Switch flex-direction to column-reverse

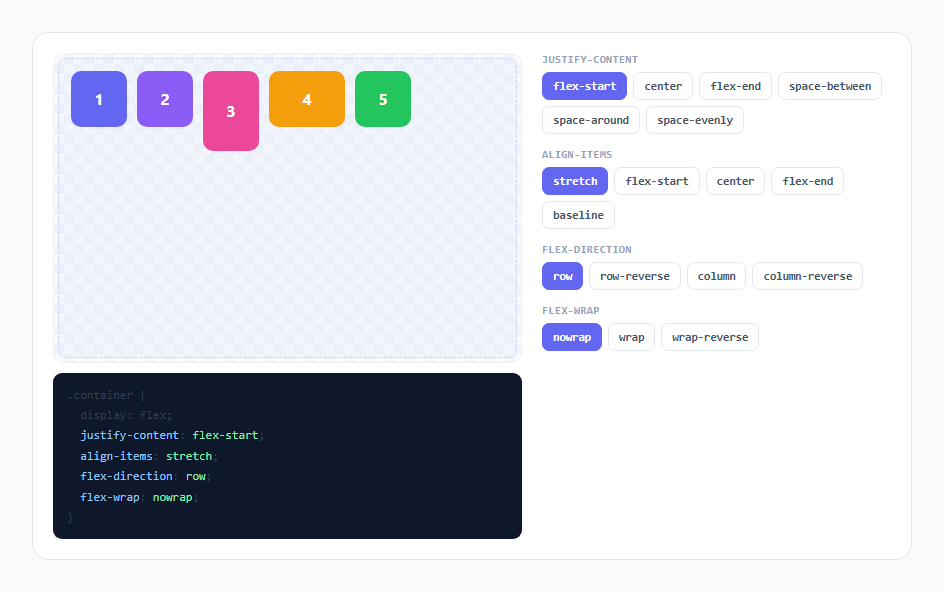click(x=807, y=276)
